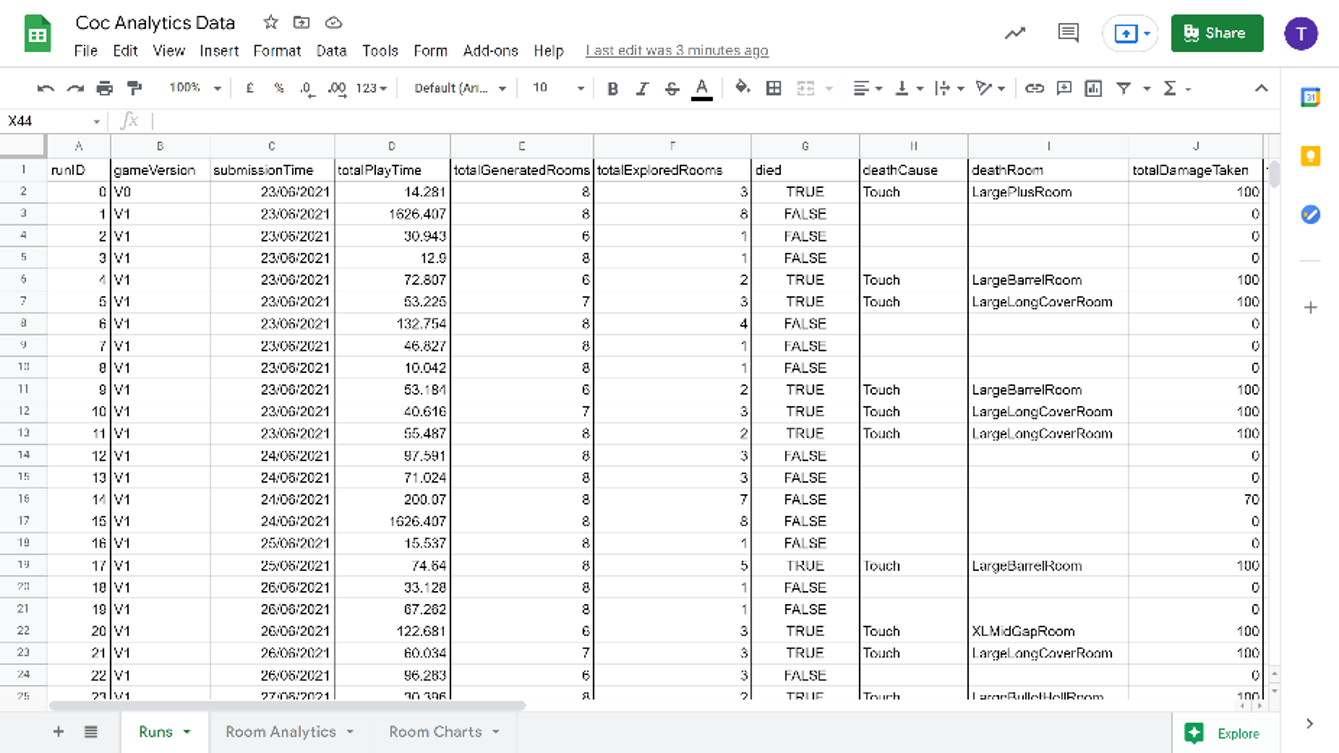Screen dimensions: 1339x753
Task: Click the Redo arrow icon
Action: [75, 88]
